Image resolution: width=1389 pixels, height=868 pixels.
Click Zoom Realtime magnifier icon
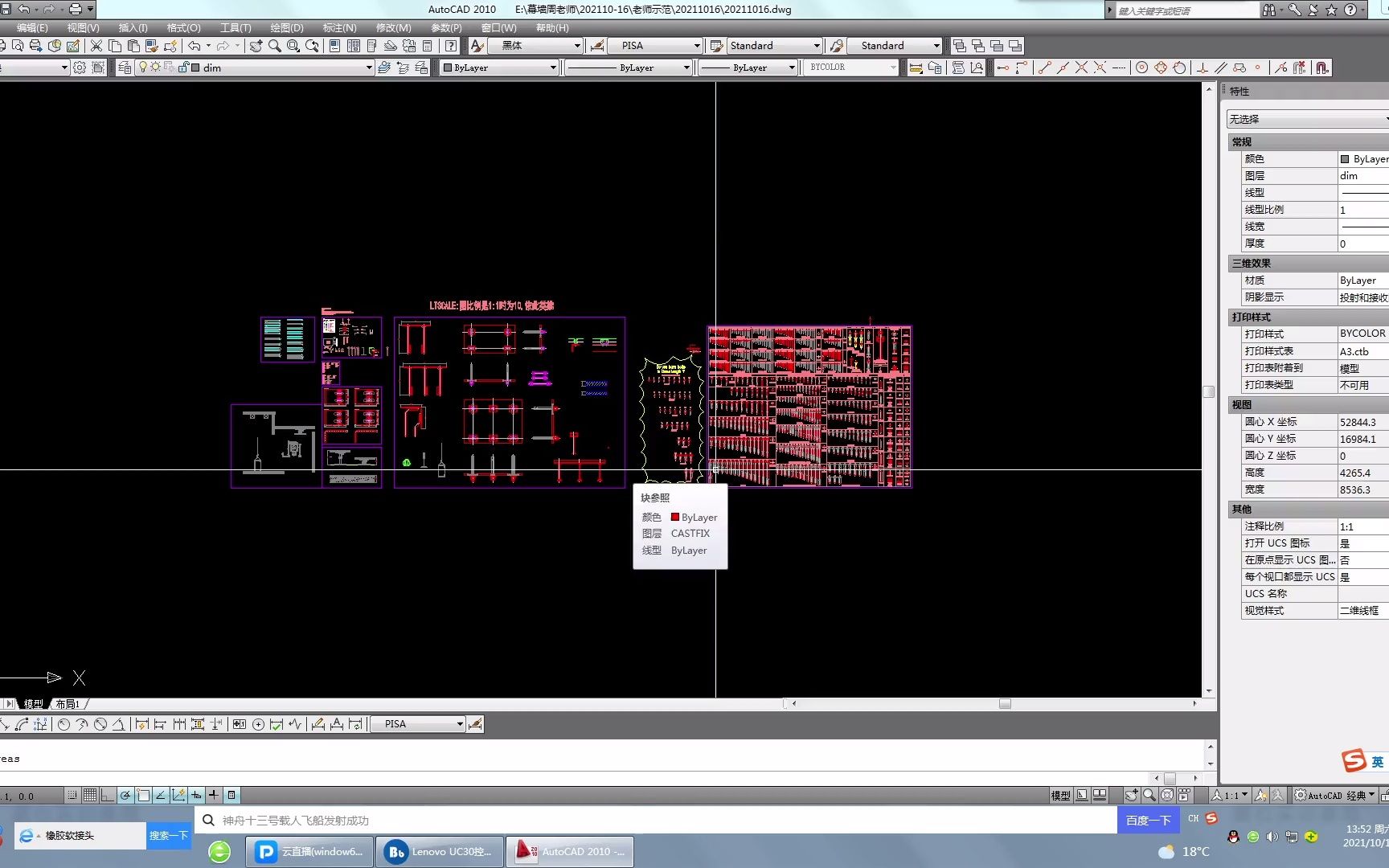pyautogui.click(x=275, y=46)
